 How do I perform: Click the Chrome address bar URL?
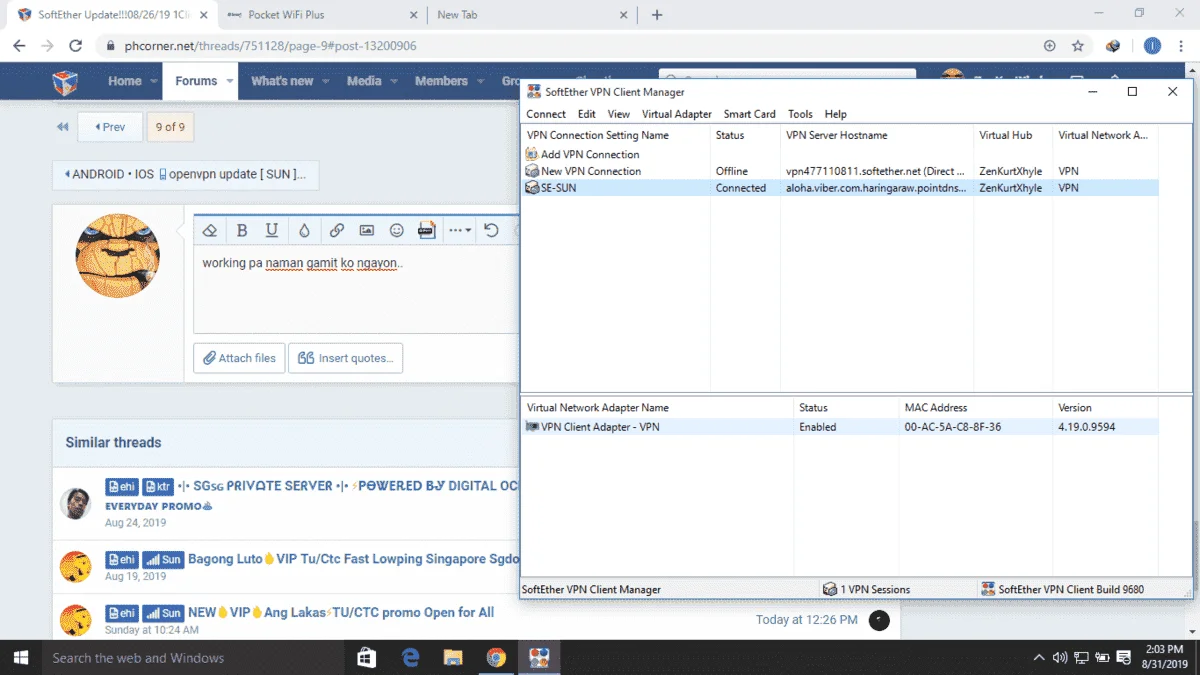tap(269, 46)
